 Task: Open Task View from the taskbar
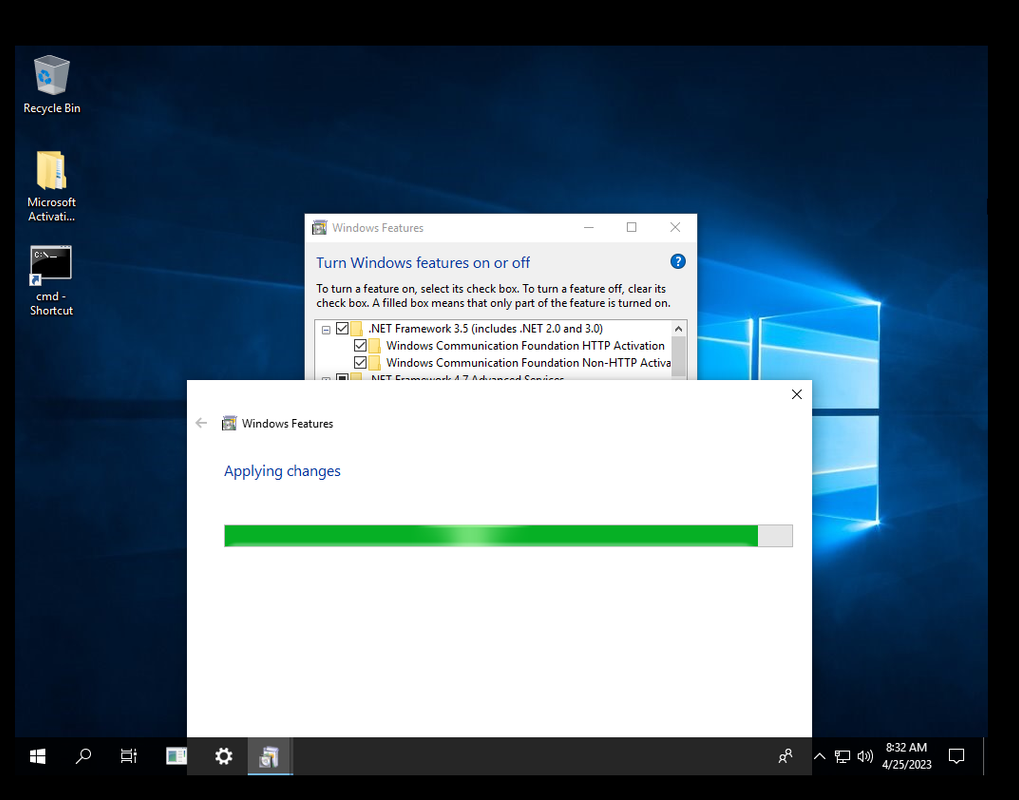click(x=129, y=756)
